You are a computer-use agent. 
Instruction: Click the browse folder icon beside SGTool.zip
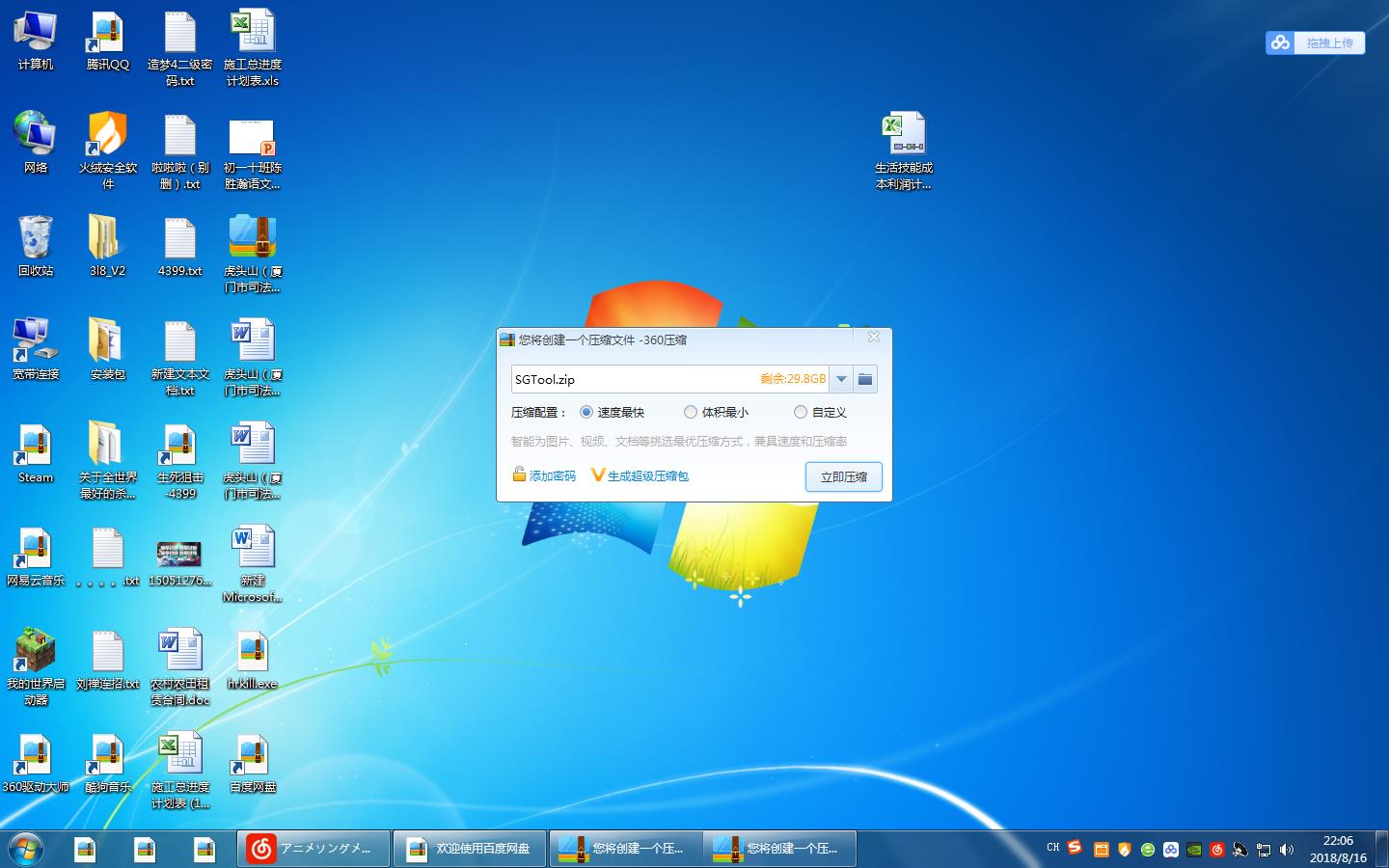tap(865, 379)
